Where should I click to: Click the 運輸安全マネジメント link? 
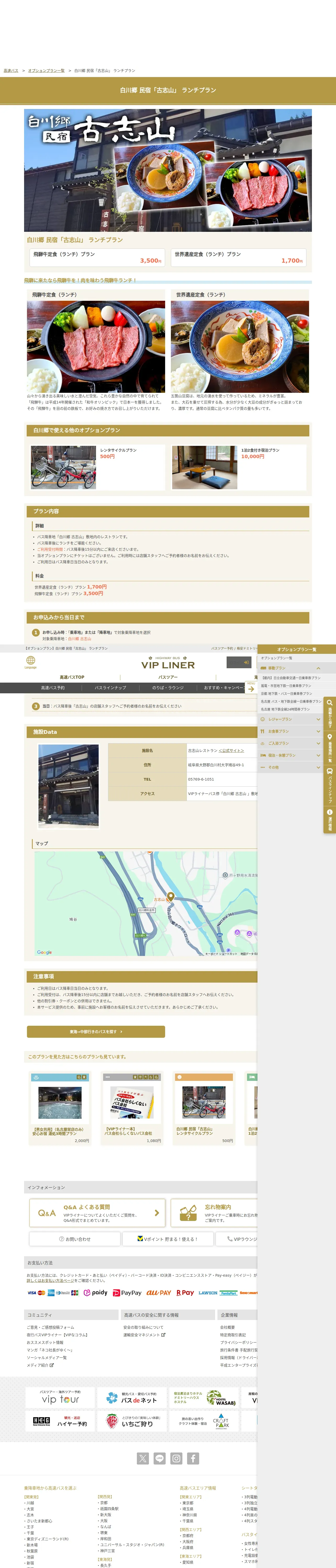point(144,1335)
